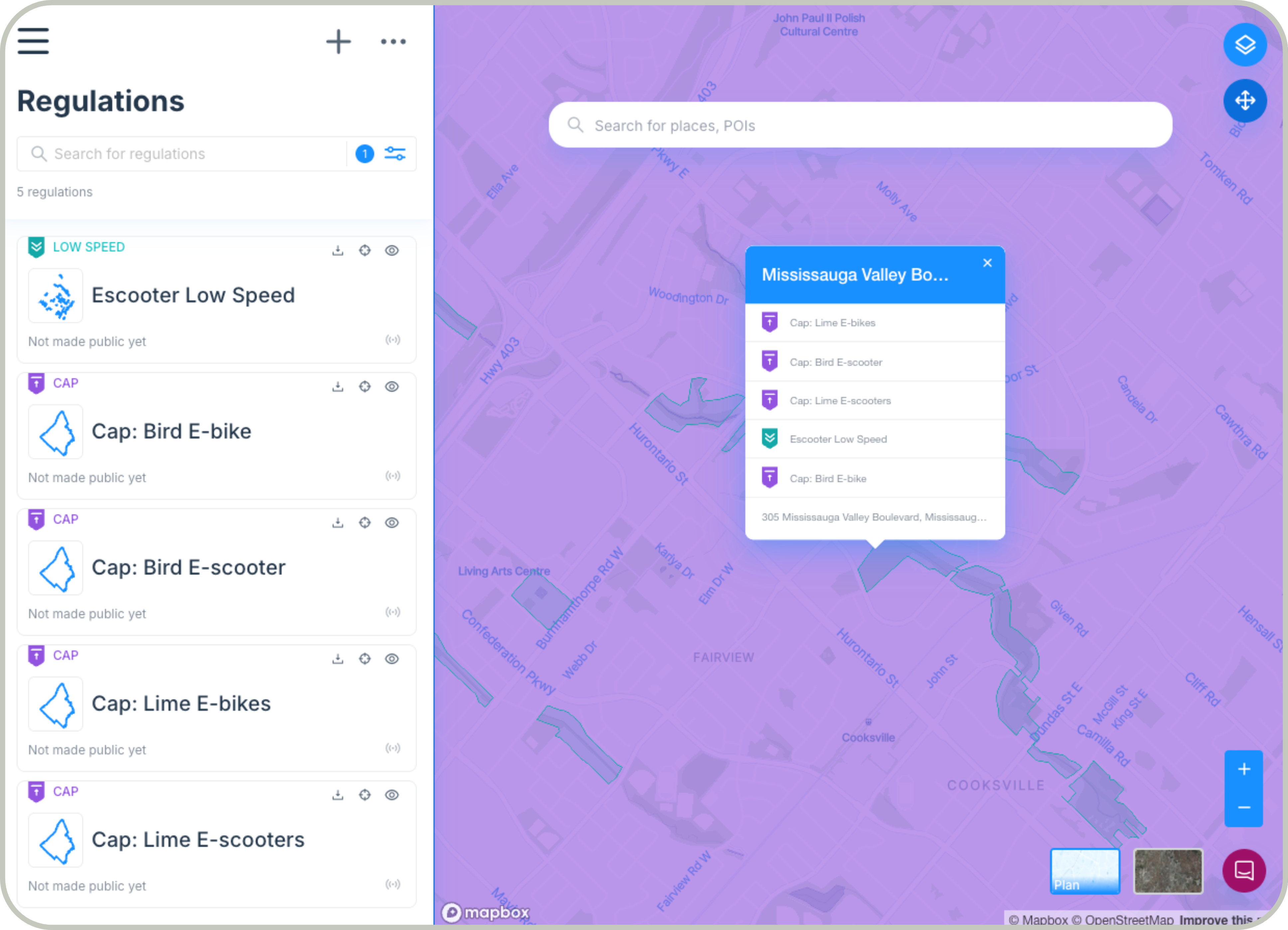Click publish broadcast icon for Escooter Low Speed

[x=393, y=339]
